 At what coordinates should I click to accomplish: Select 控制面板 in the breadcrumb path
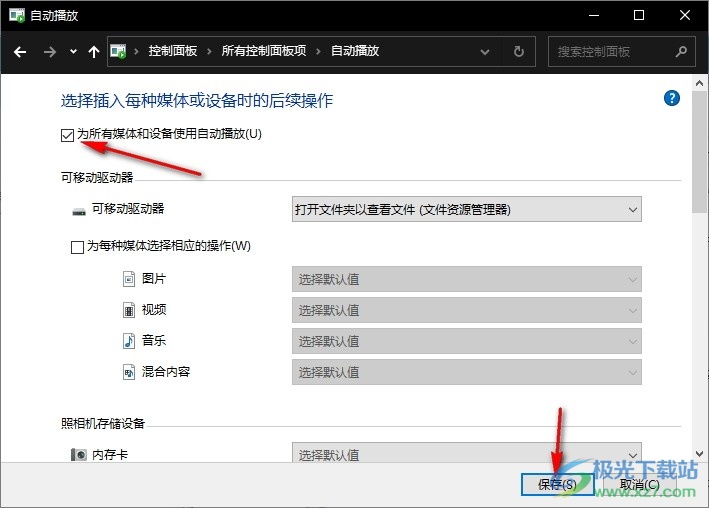173,51
